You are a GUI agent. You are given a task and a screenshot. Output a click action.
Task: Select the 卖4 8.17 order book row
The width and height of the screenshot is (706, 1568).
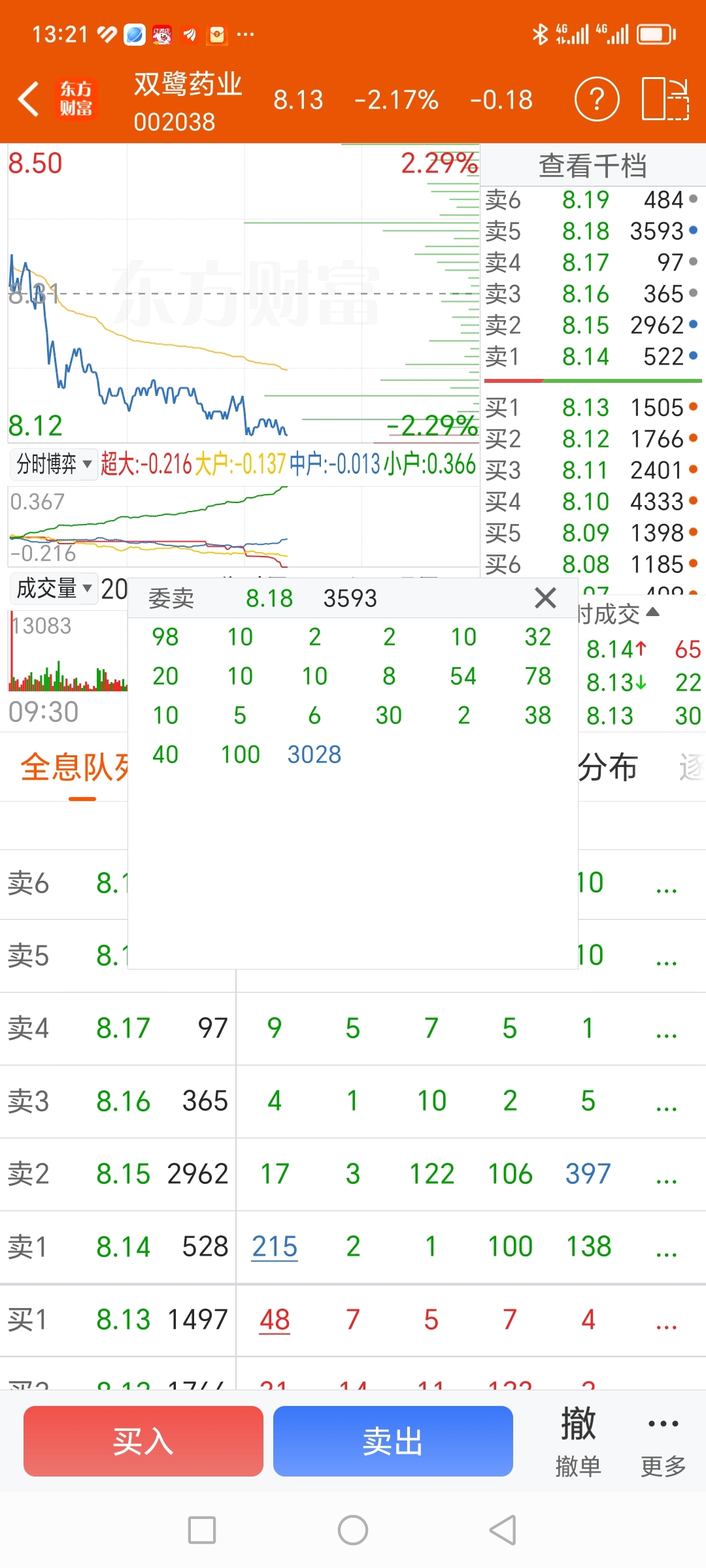pyautogui.click(x=592, y=263)
